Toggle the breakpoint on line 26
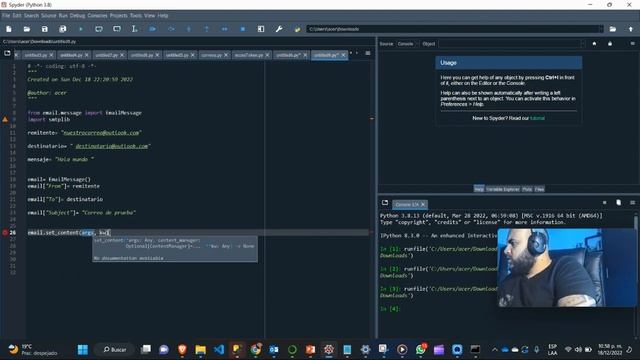640x360 pixels. click(x=5, y=233)
